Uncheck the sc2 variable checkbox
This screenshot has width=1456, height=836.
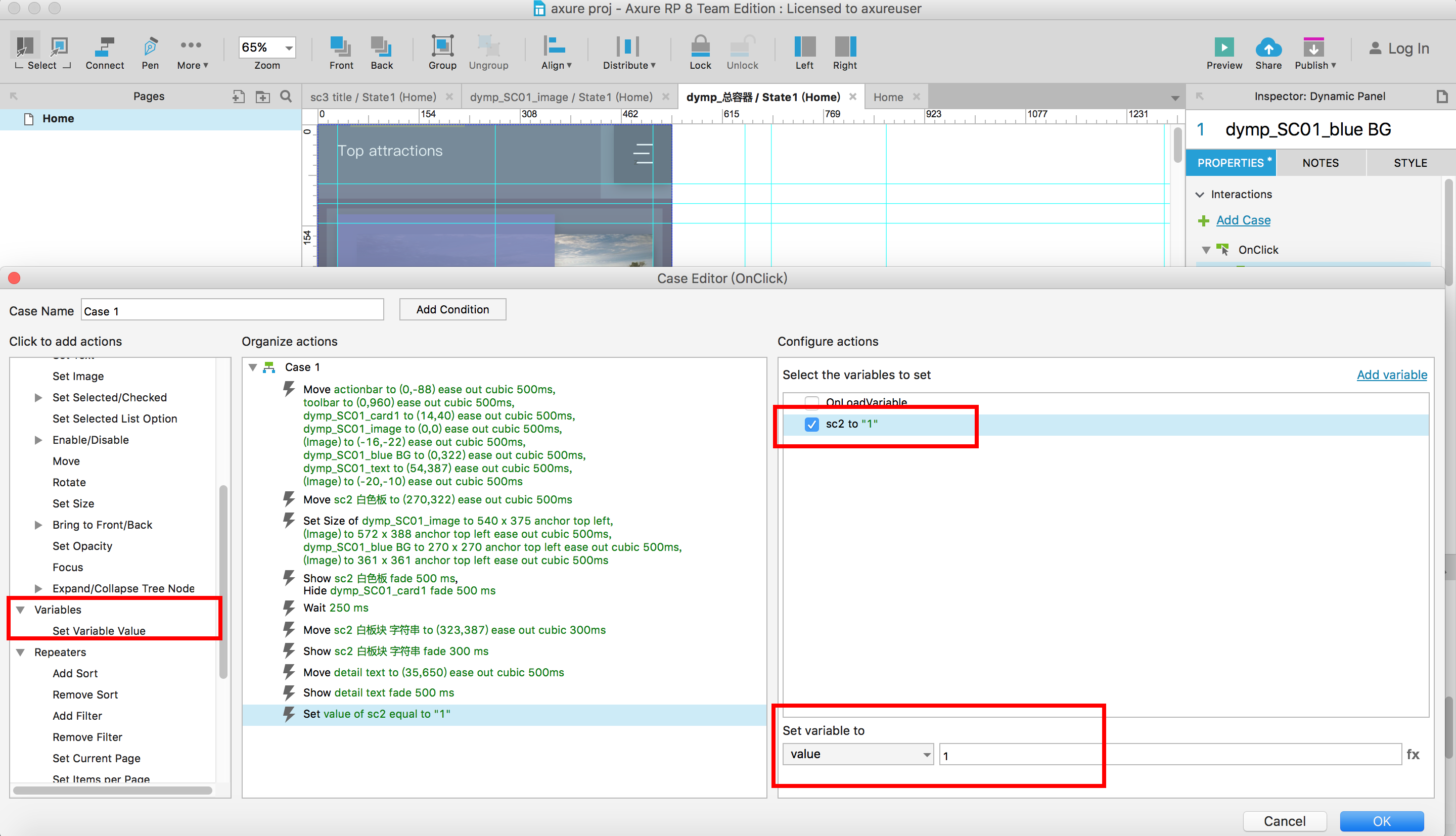[811, 424]
